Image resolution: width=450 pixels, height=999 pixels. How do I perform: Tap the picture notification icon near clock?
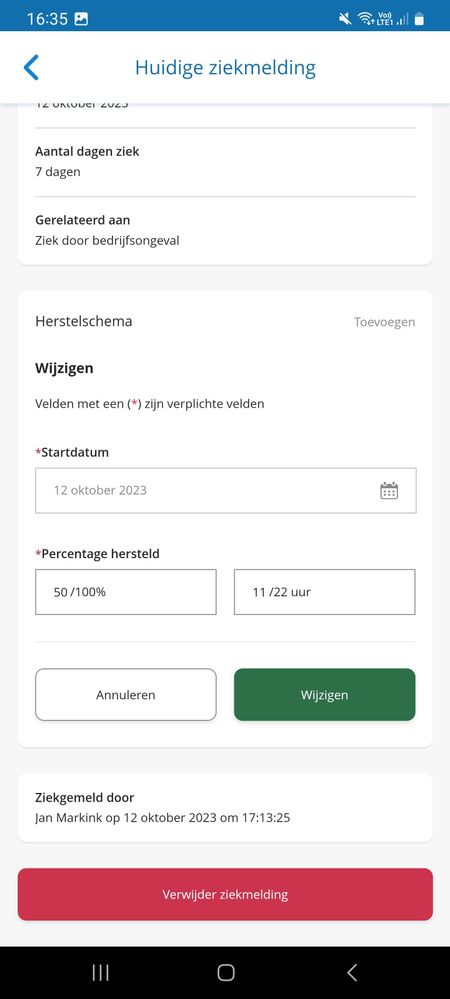[x=81, y=19]
